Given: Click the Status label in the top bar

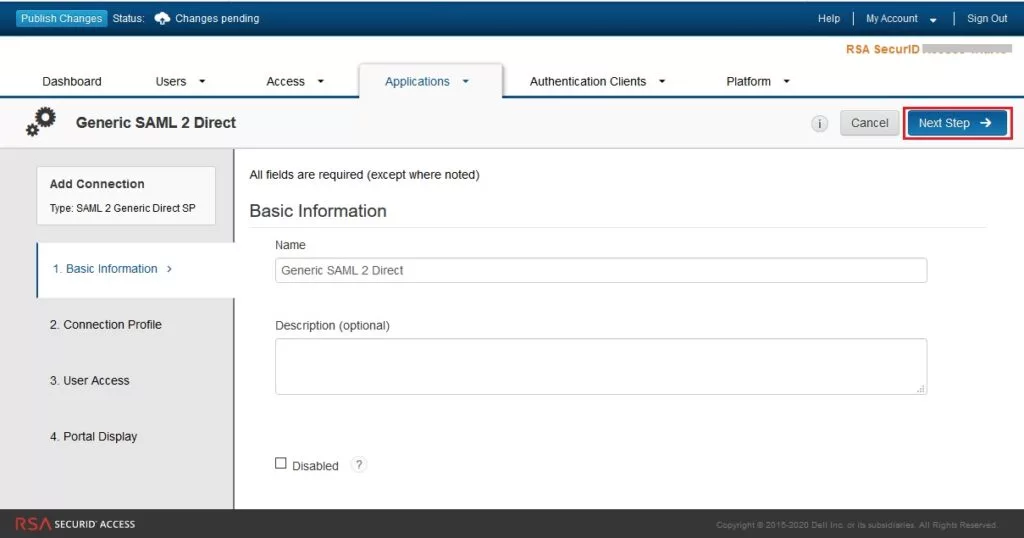Looking at the screenshot, I should tap(128, 18).
